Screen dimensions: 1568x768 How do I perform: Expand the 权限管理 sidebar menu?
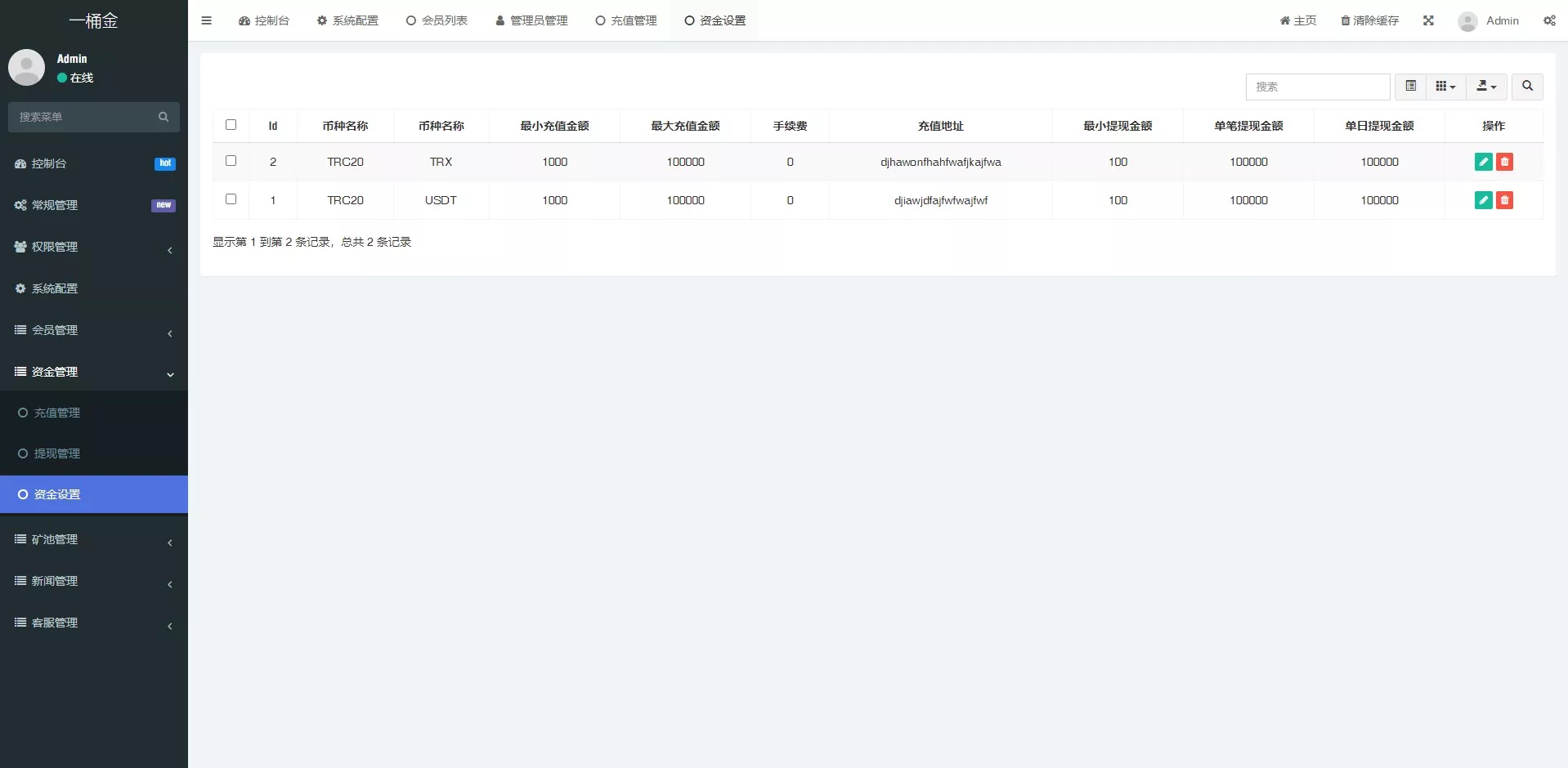93,247
